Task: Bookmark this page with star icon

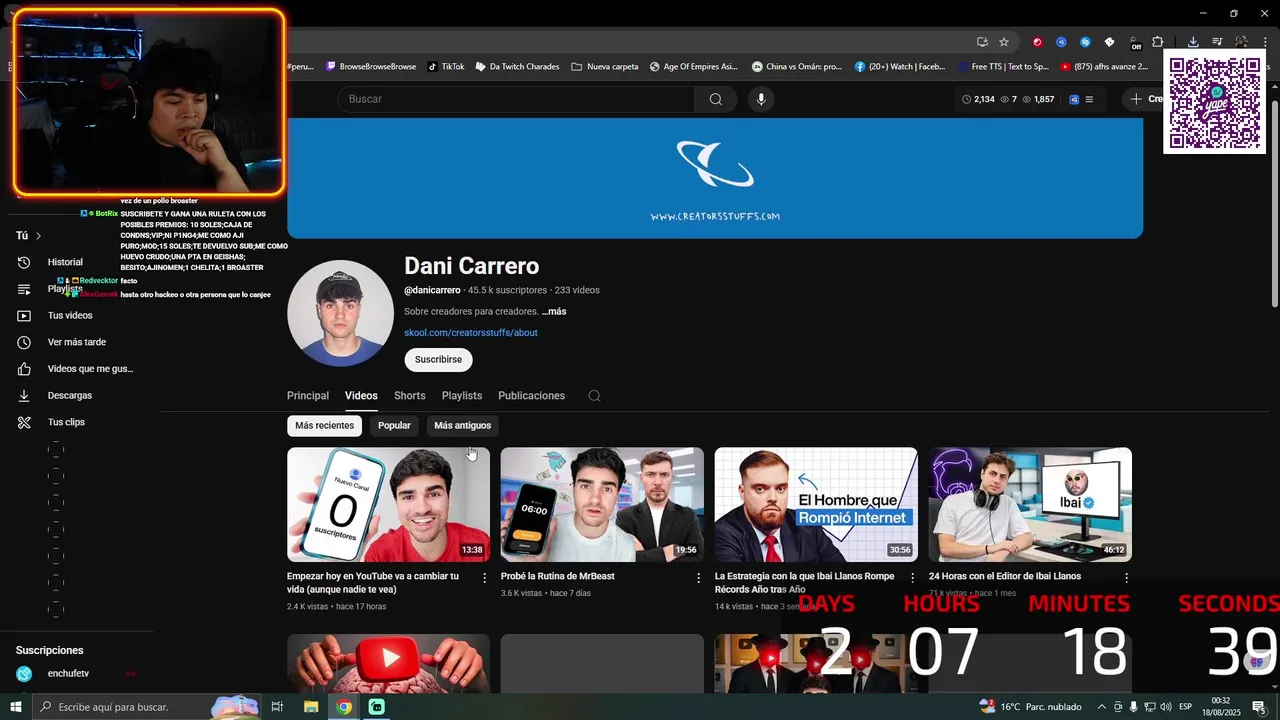Action: click(x=1004, y=42)
